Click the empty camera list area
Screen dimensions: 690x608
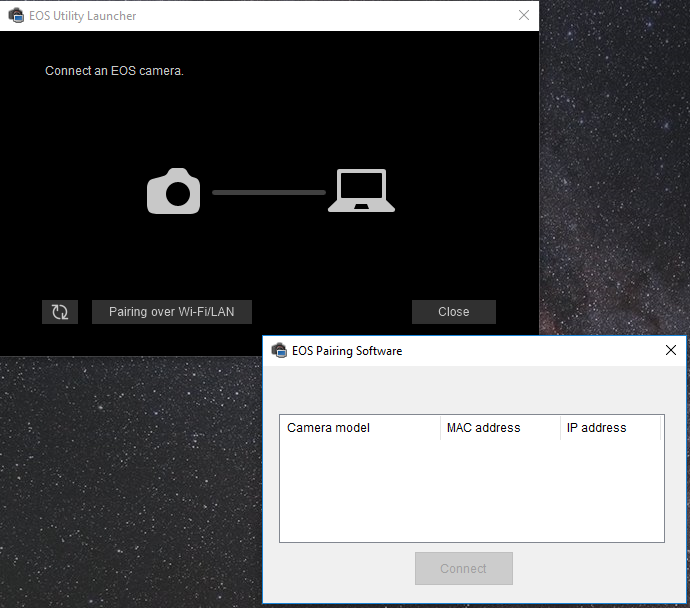click(x=471, y=490)
